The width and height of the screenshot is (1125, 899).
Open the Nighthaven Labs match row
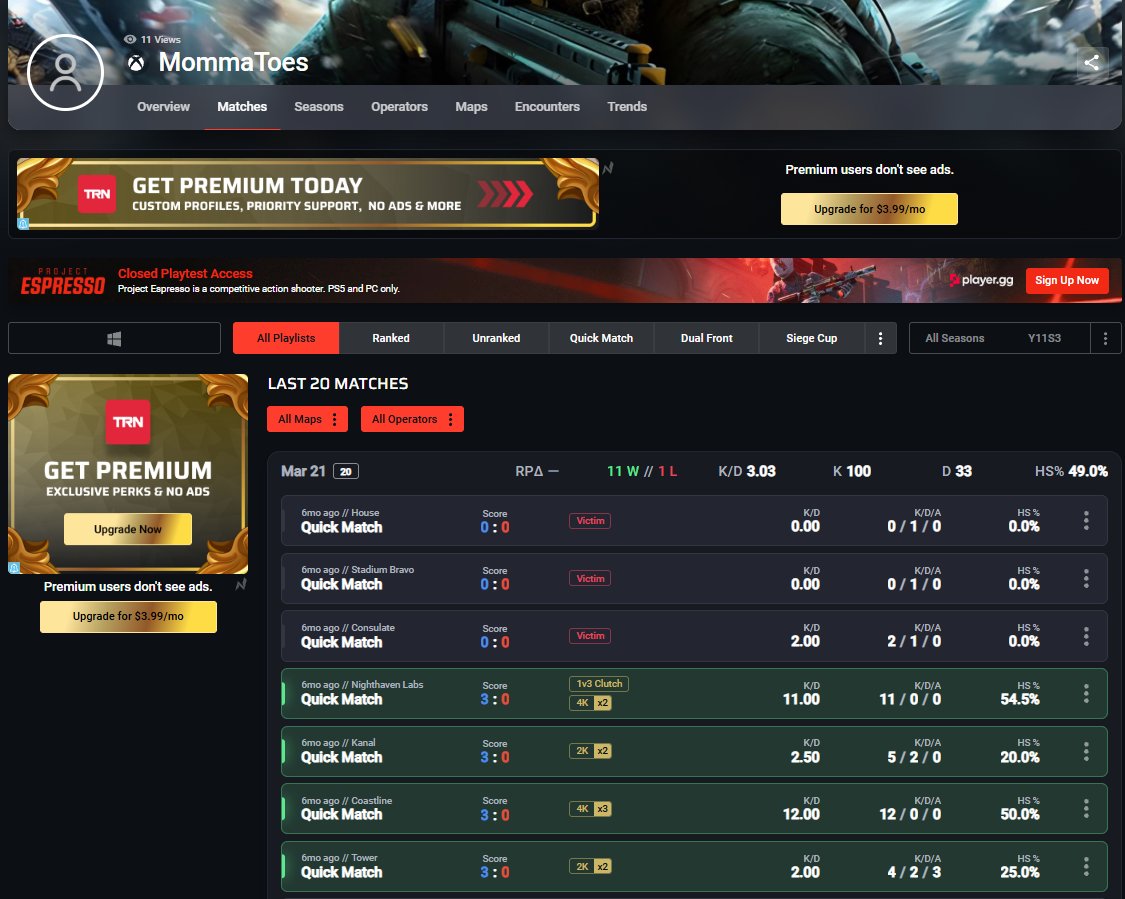(x=694, y=693)
